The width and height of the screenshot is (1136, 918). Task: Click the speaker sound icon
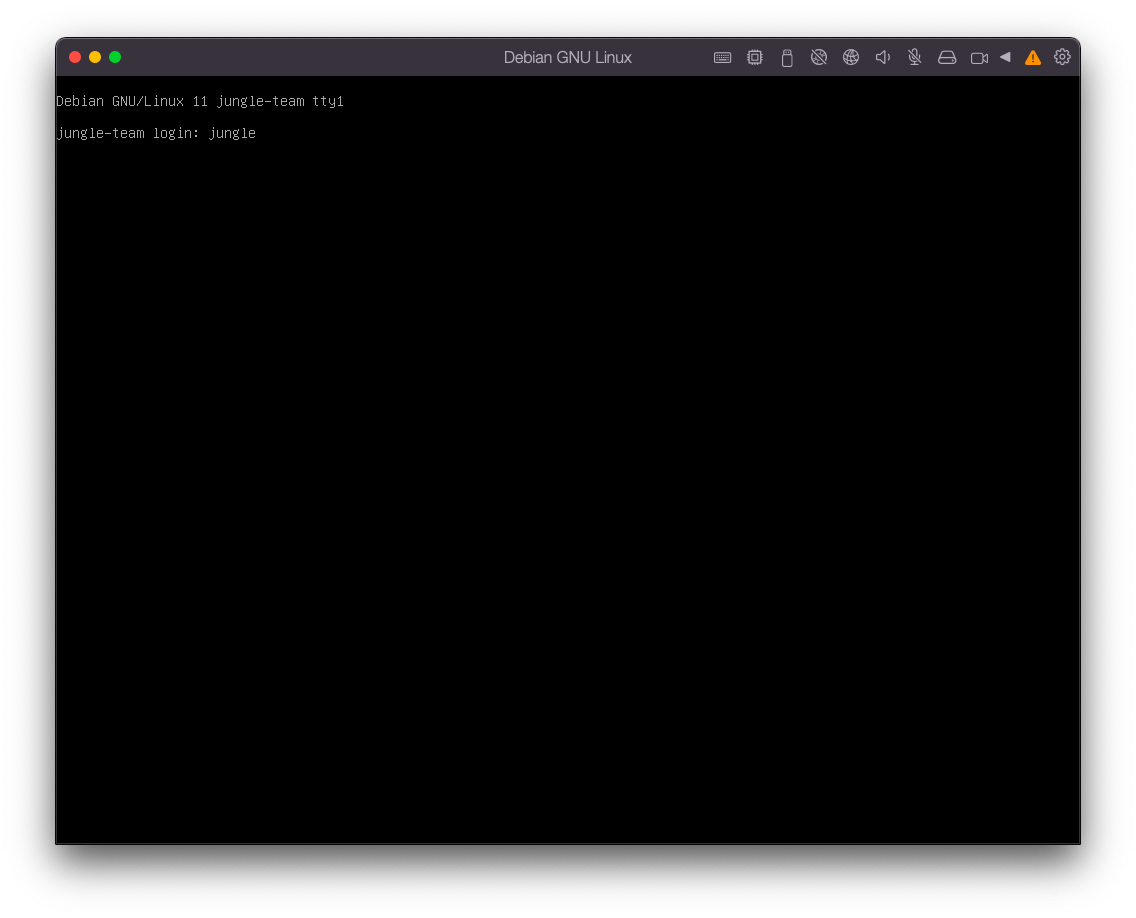click(x=883, y=58)
